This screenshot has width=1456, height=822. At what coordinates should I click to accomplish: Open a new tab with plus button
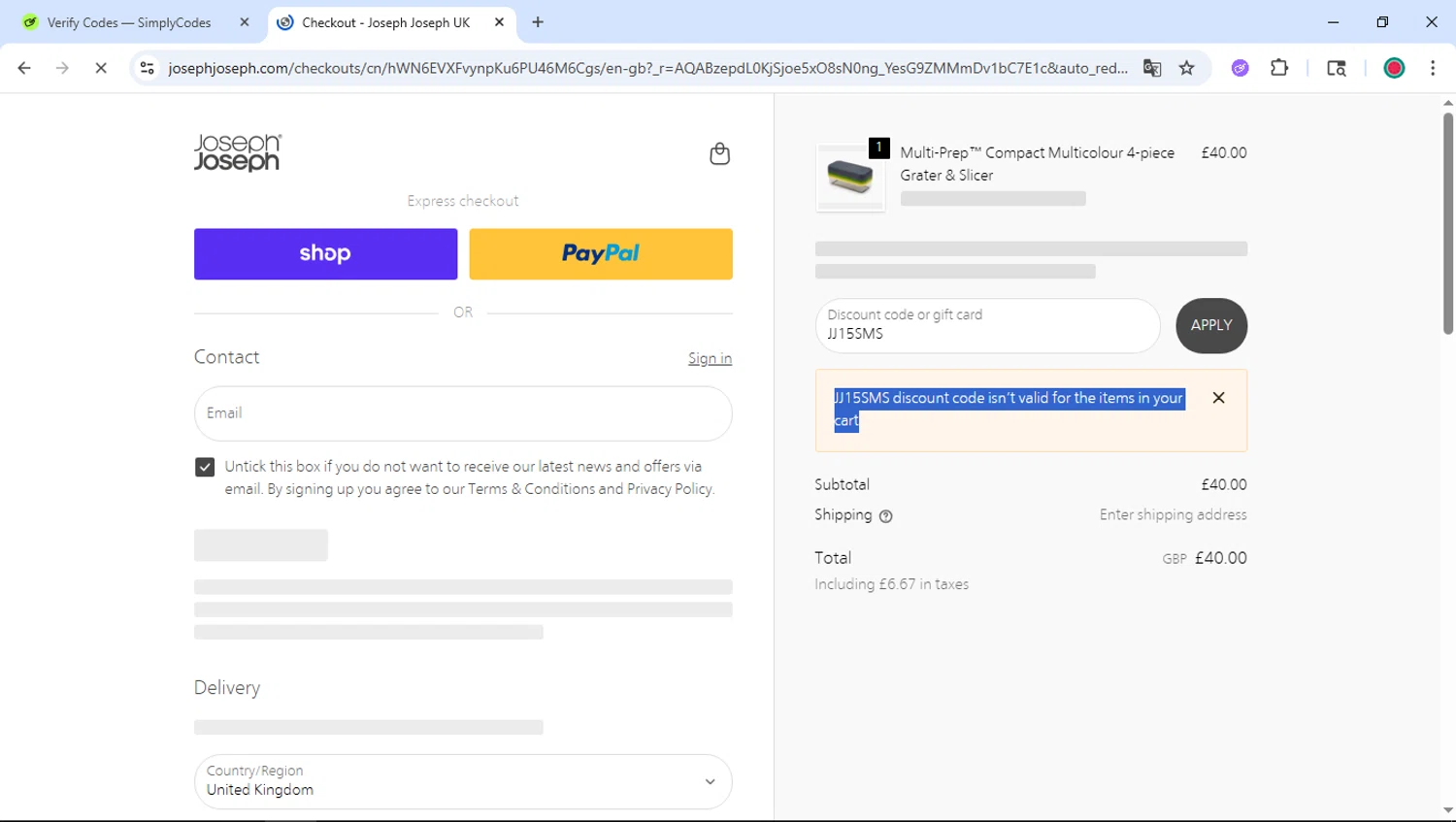point(538,22)
